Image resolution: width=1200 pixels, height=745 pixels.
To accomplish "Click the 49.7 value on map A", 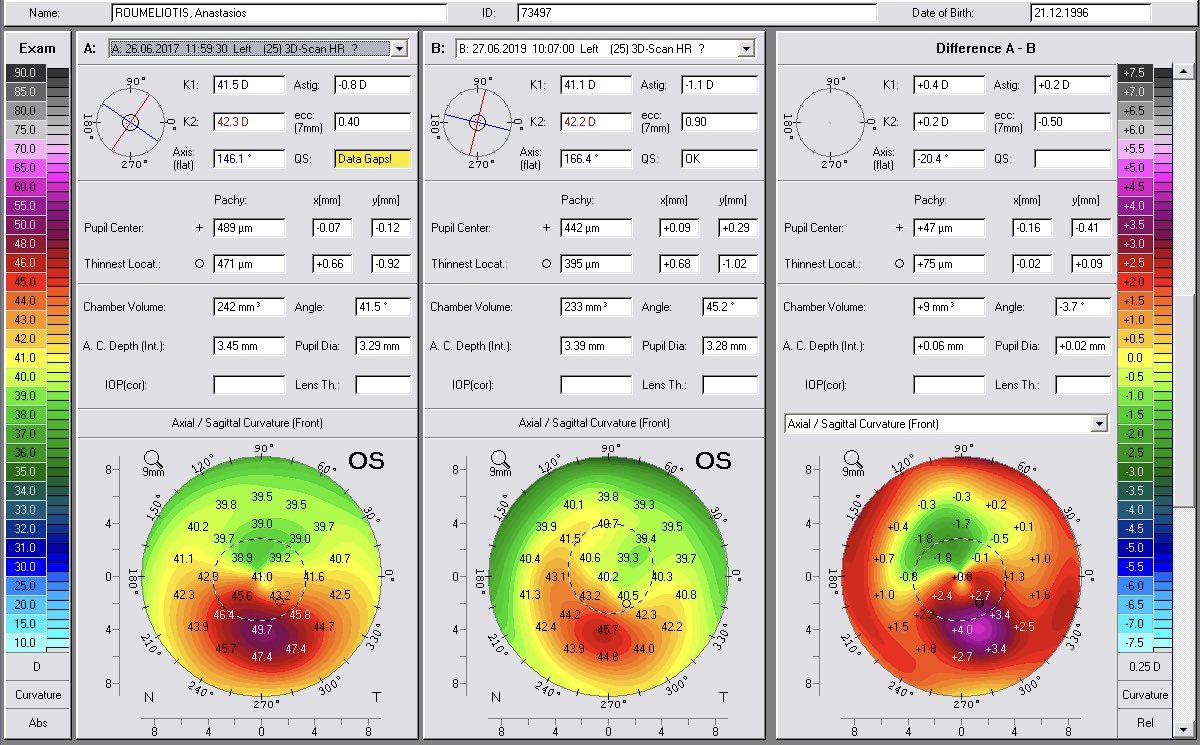I will (x=261, y=630).
